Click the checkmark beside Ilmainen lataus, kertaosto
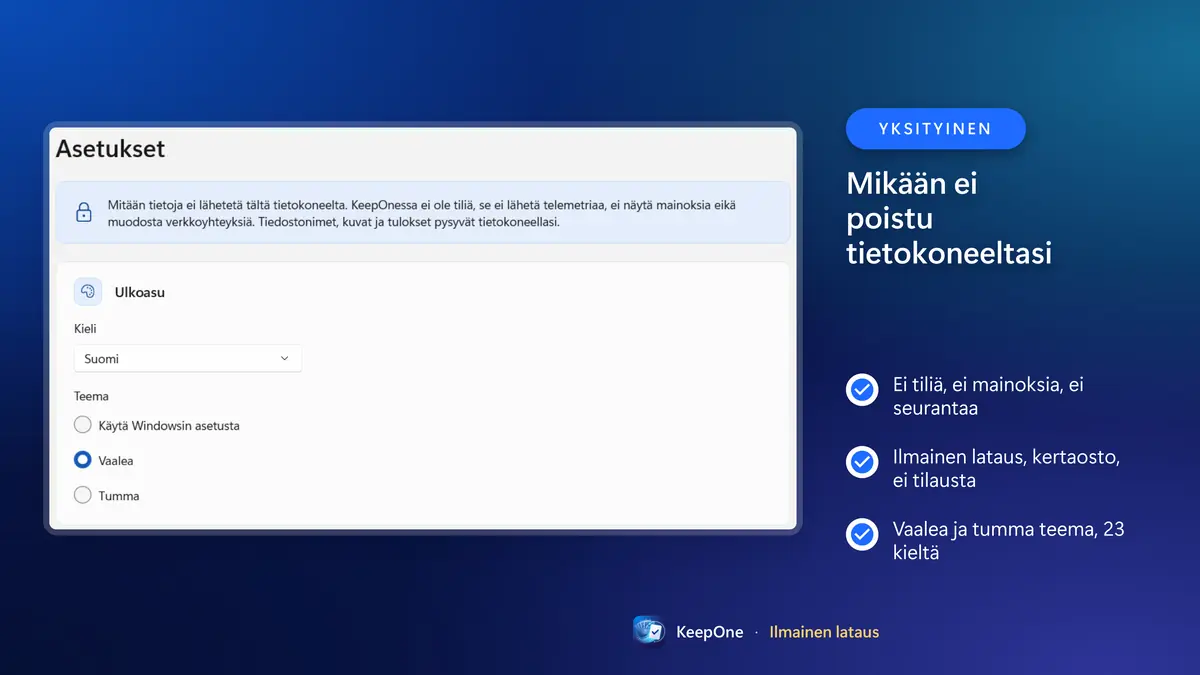Image resolution: width=1200 pixels, height=675 pixels. click(x=862, y=462)
